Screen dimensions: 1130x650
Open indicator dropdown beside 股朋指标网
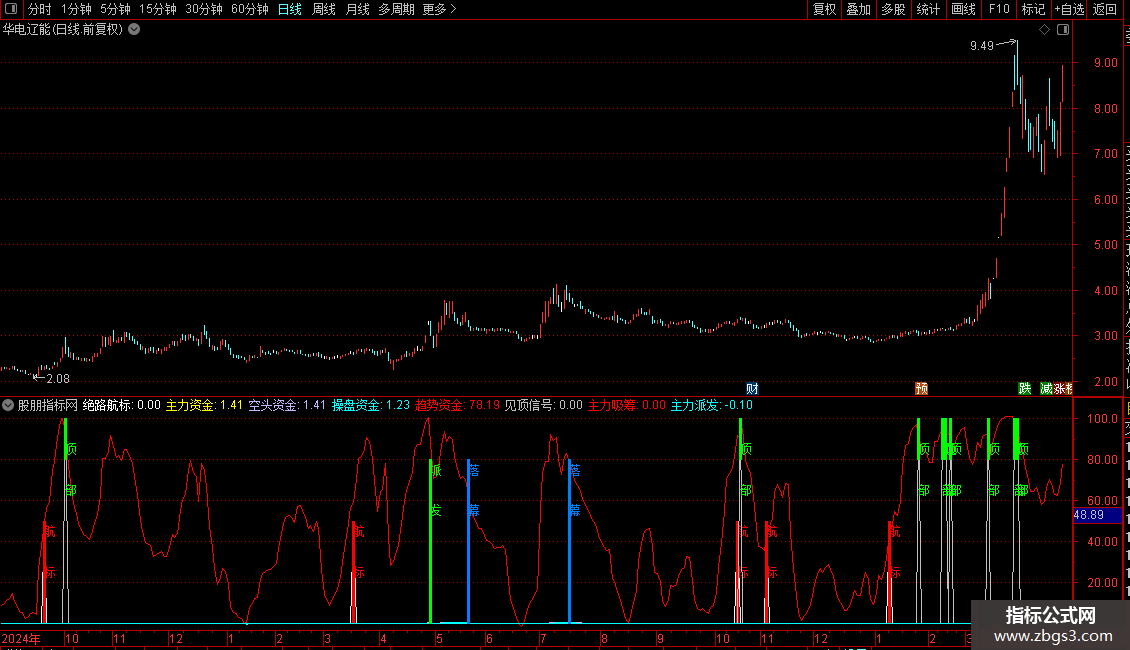[8, 405]
